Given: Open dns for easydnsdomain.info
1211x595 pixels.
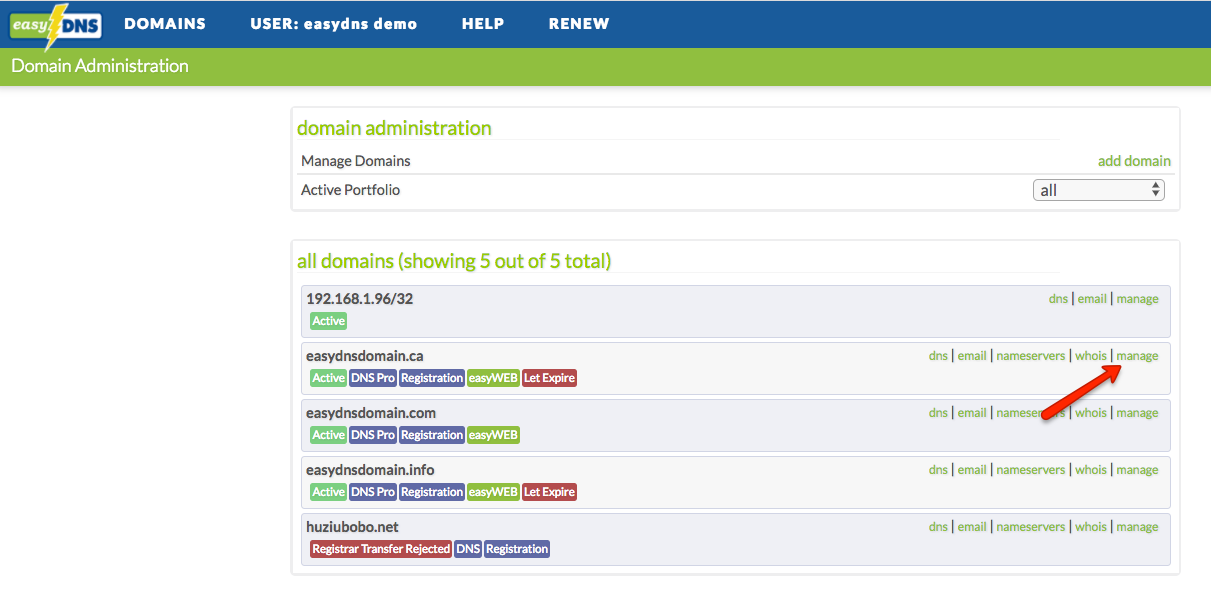Looking at the screenshot, I should tap(938, 470).
